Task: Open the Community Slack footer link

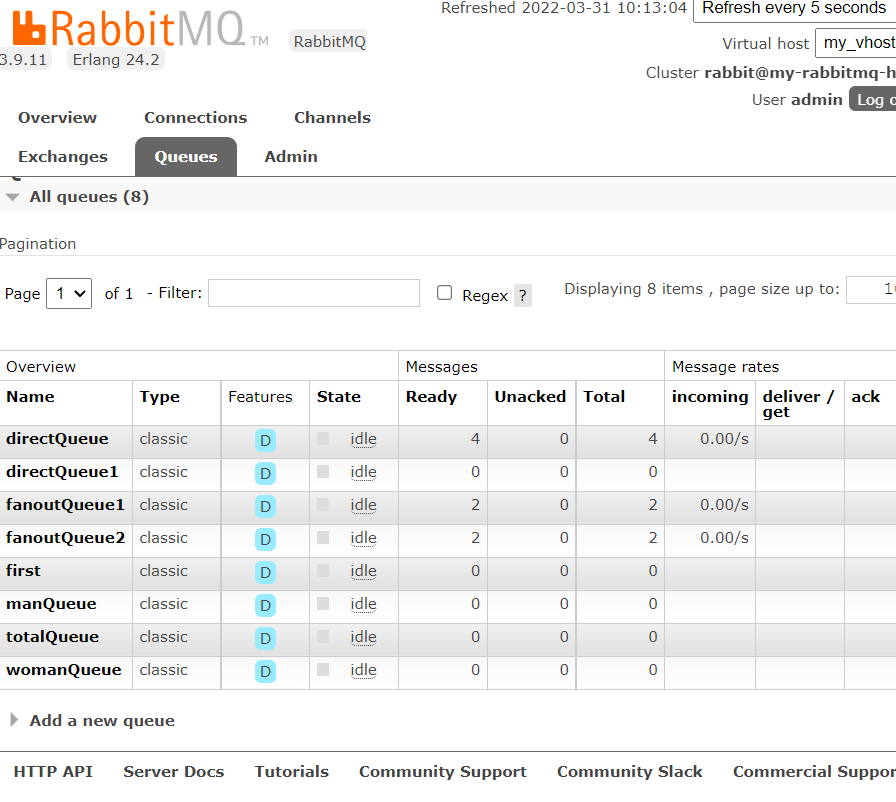Action: [x=630, y=772]
